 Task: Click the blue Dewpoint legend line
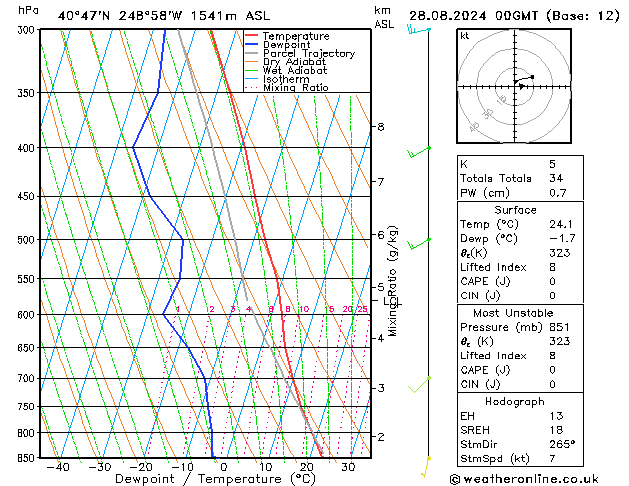252,45
